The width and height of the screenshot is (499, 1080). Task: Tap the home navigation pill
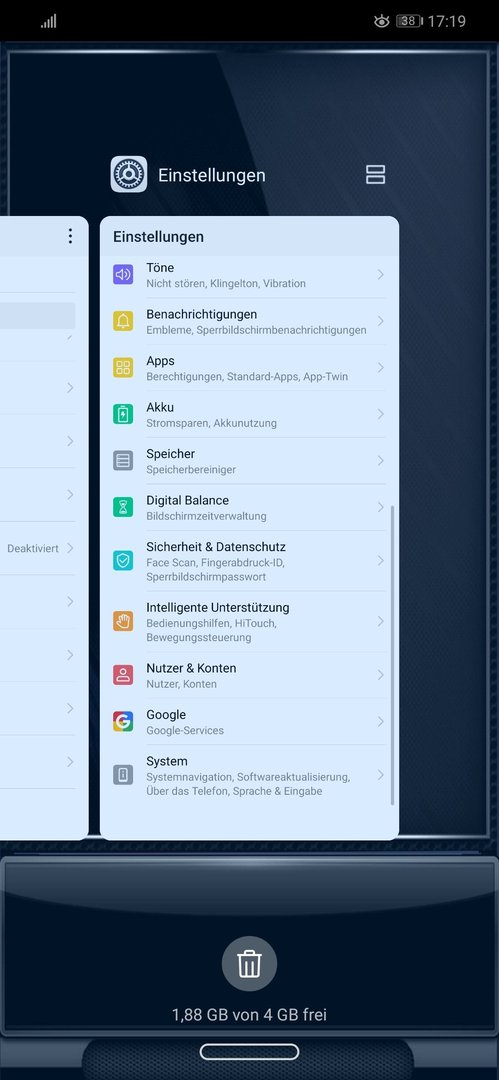click(x=249, y=1052)
